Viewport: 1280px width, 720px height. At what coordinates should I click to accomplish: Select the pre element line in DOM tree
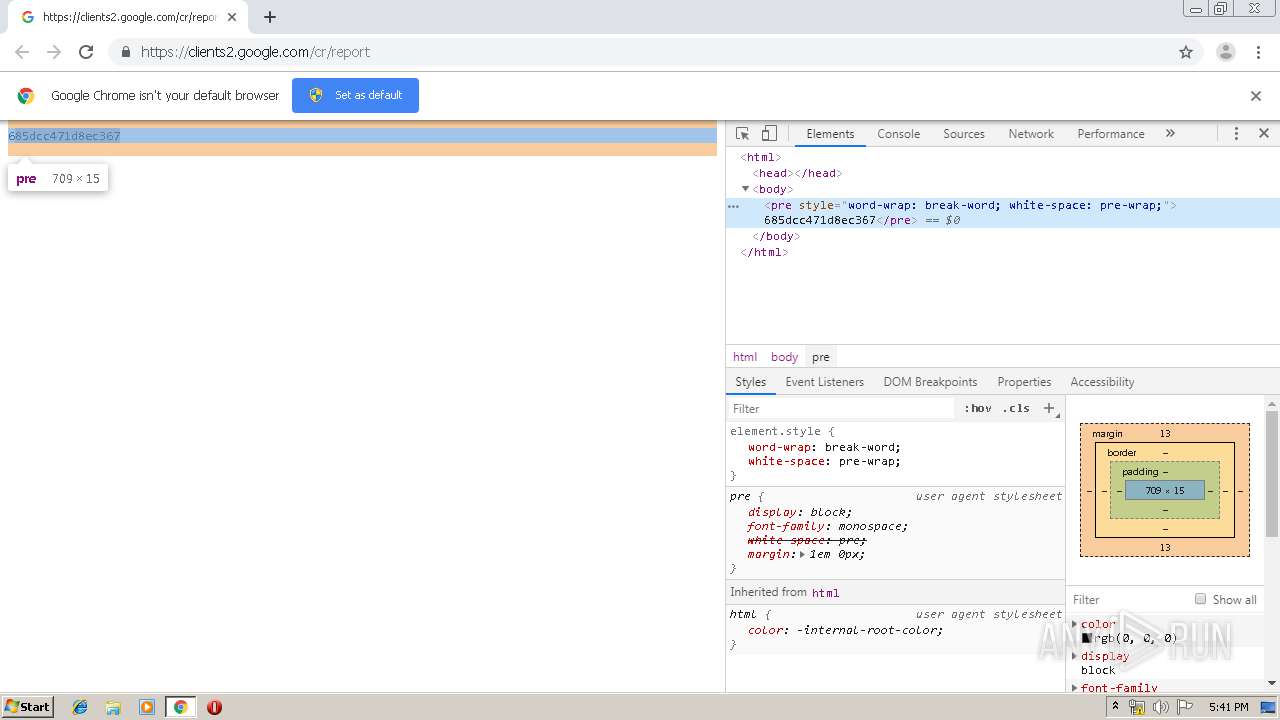coord(1003,213)
